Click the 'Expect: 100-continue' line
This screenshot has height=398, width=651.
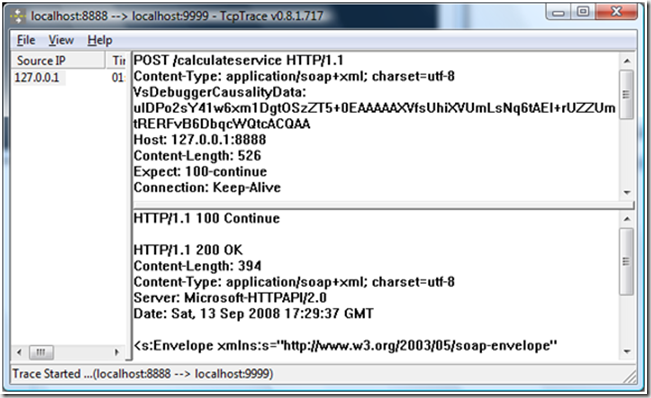(200, 171)
